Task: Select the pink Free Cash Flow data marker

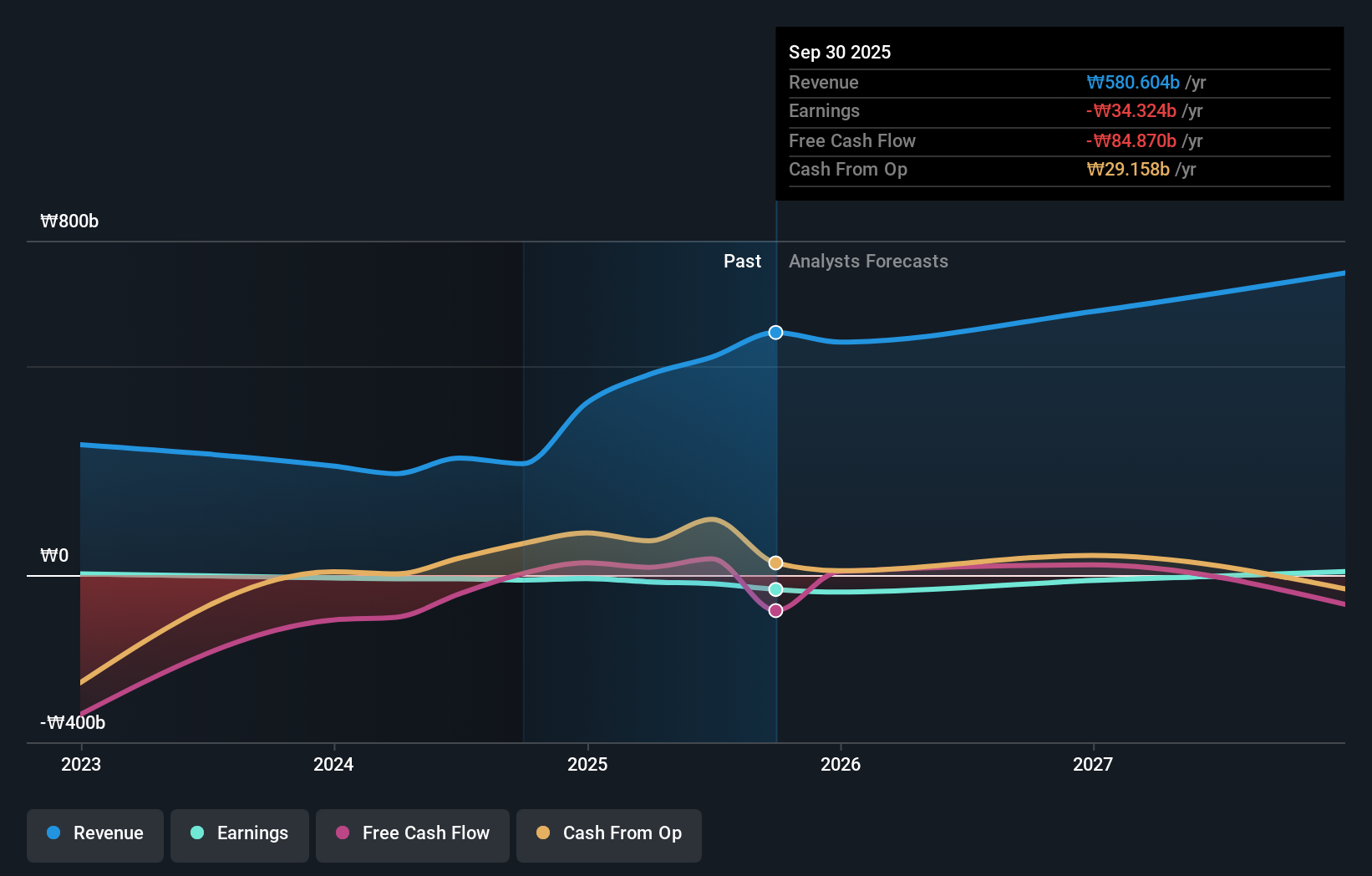Action: (775, 610)
